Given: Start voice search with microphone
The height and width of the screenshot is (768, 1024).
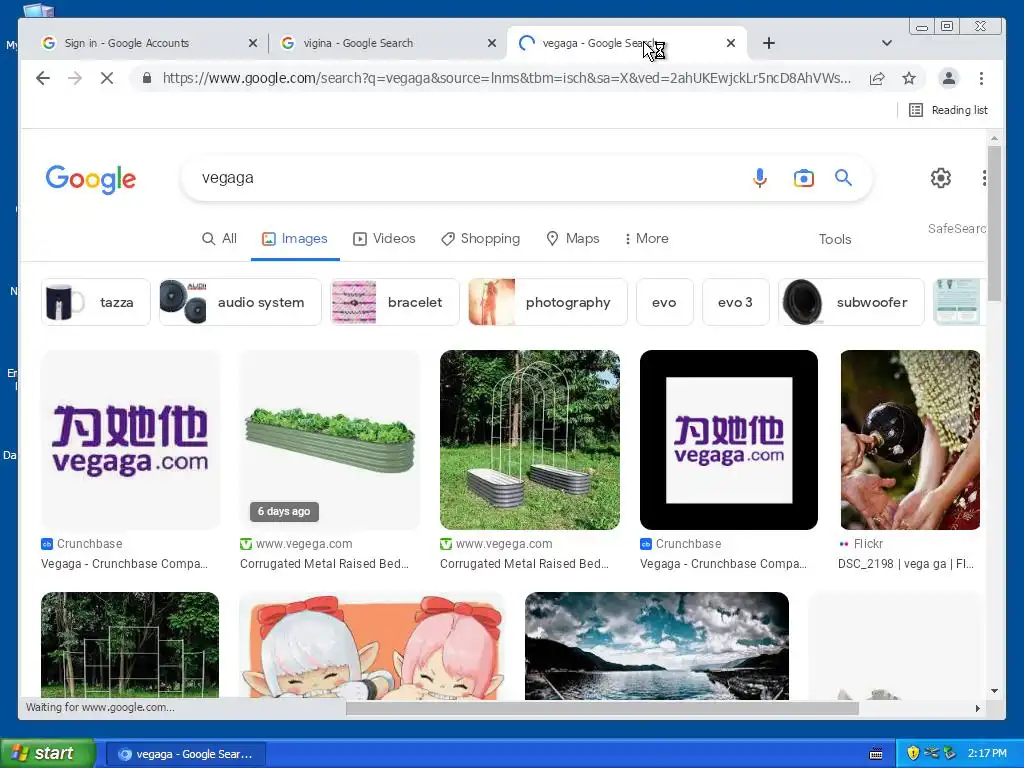Looking at the screenshot, I should pos(760,178).
